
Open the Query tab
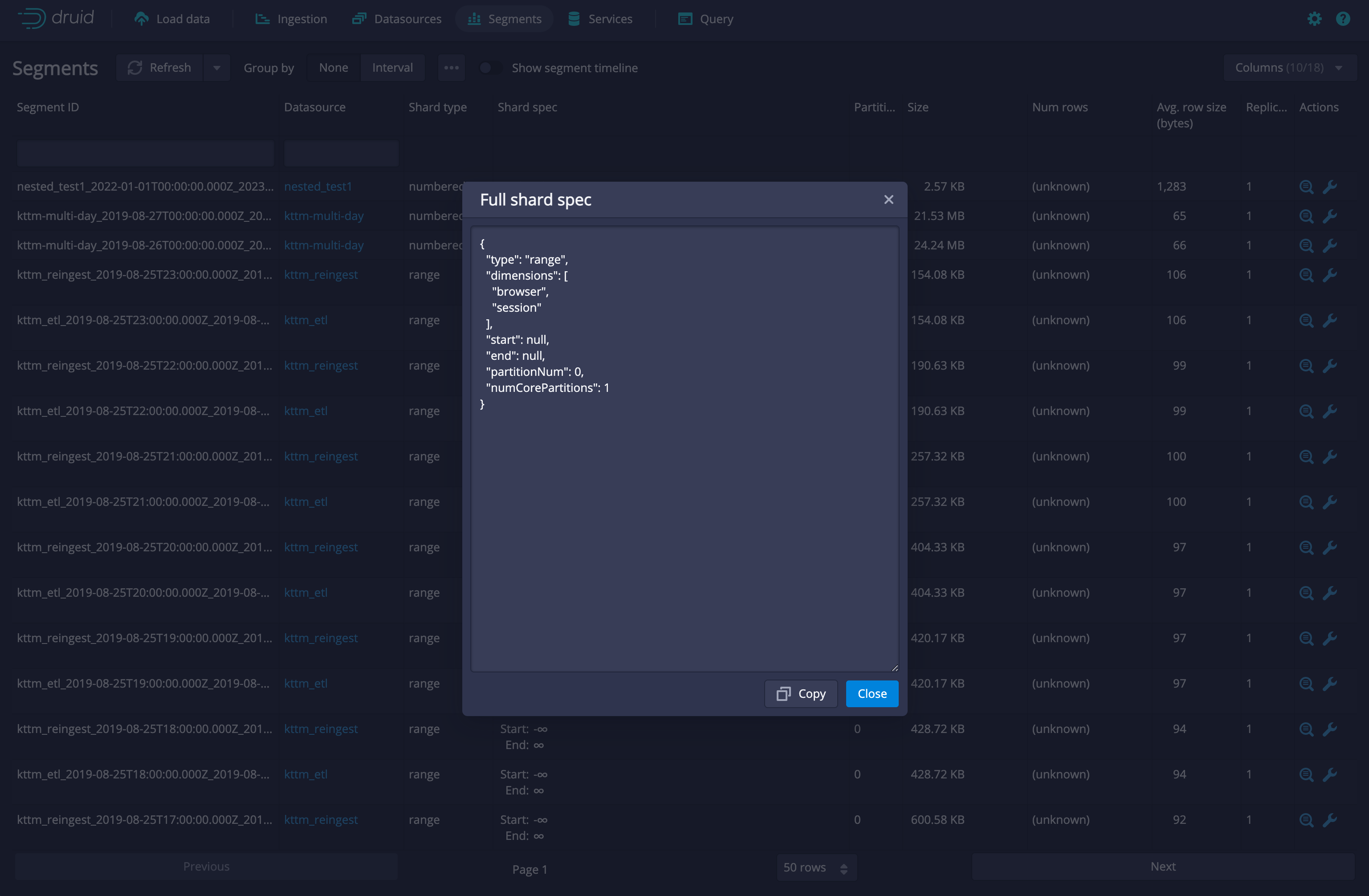(x=706, y=19)
